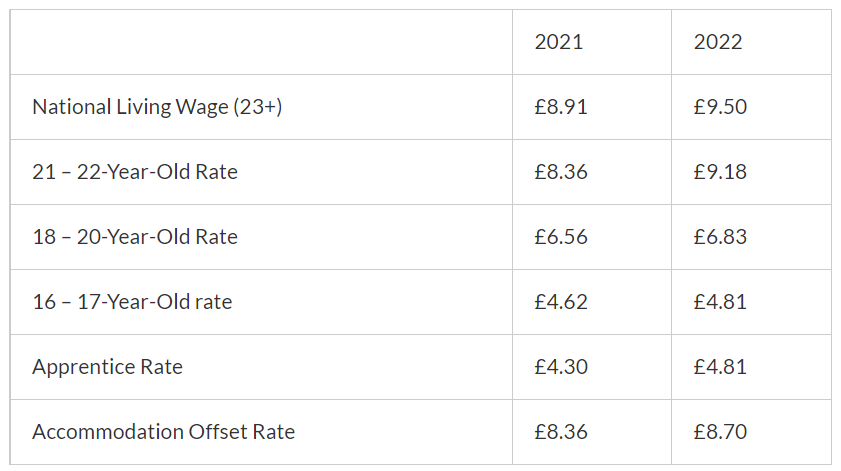841x471 pixels.
Task: Select the 16 – 17-Year-Old 2022 value £4.81
Action: click(x=720, y=302)
